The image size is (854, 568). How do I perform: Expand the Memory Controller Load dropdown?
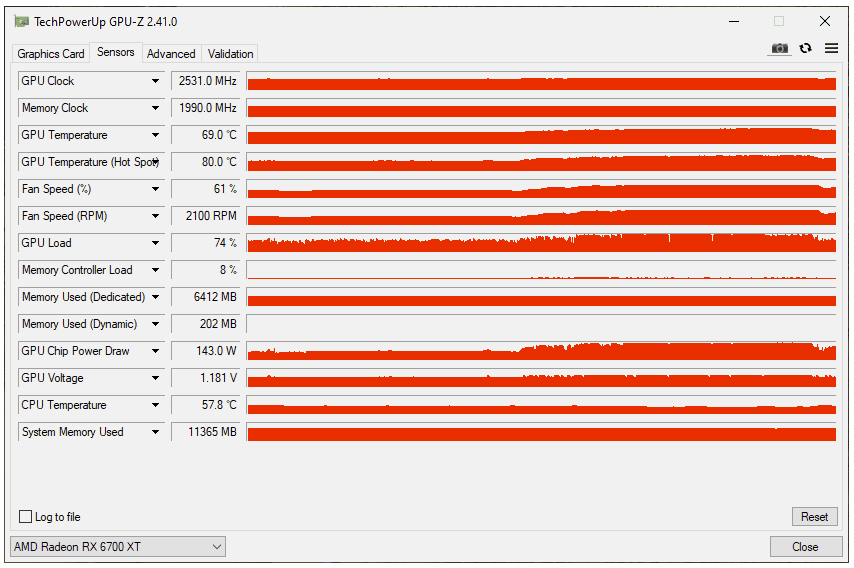click(x=155, y=270)
